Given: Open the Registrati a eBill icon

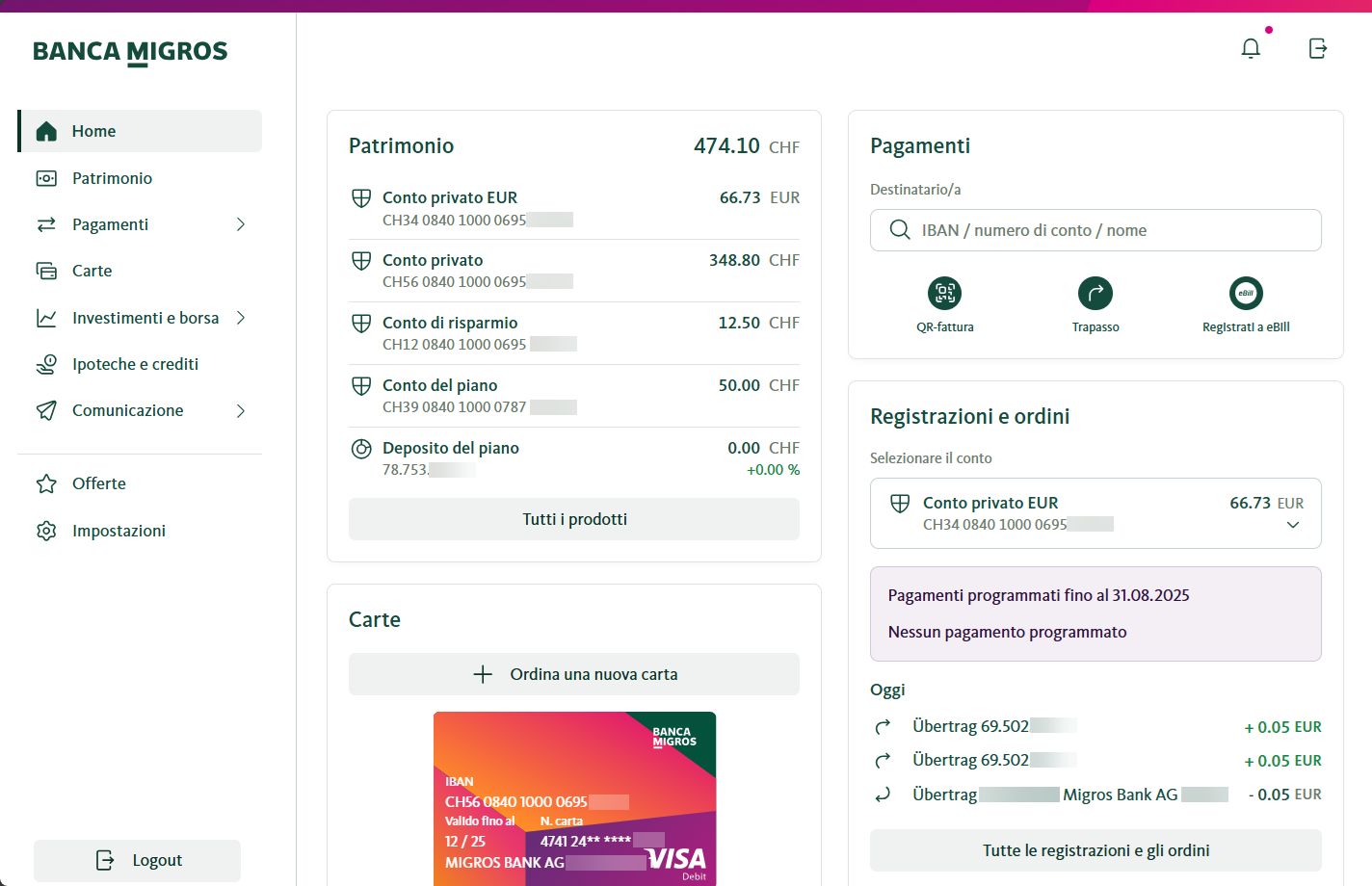Looking at the screenshot, I should click(x=1246, y=293).
